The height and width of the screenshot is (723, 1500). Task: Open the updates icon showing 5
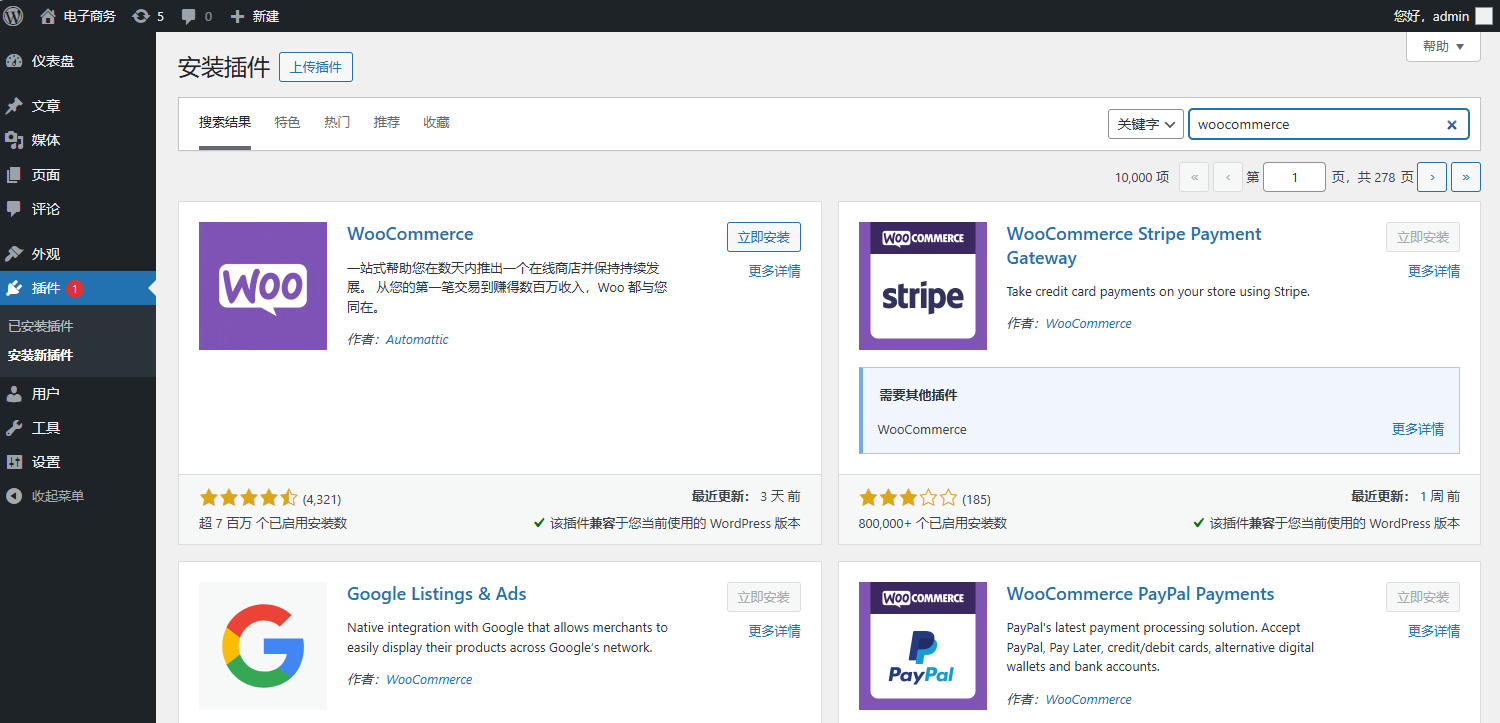148,16
